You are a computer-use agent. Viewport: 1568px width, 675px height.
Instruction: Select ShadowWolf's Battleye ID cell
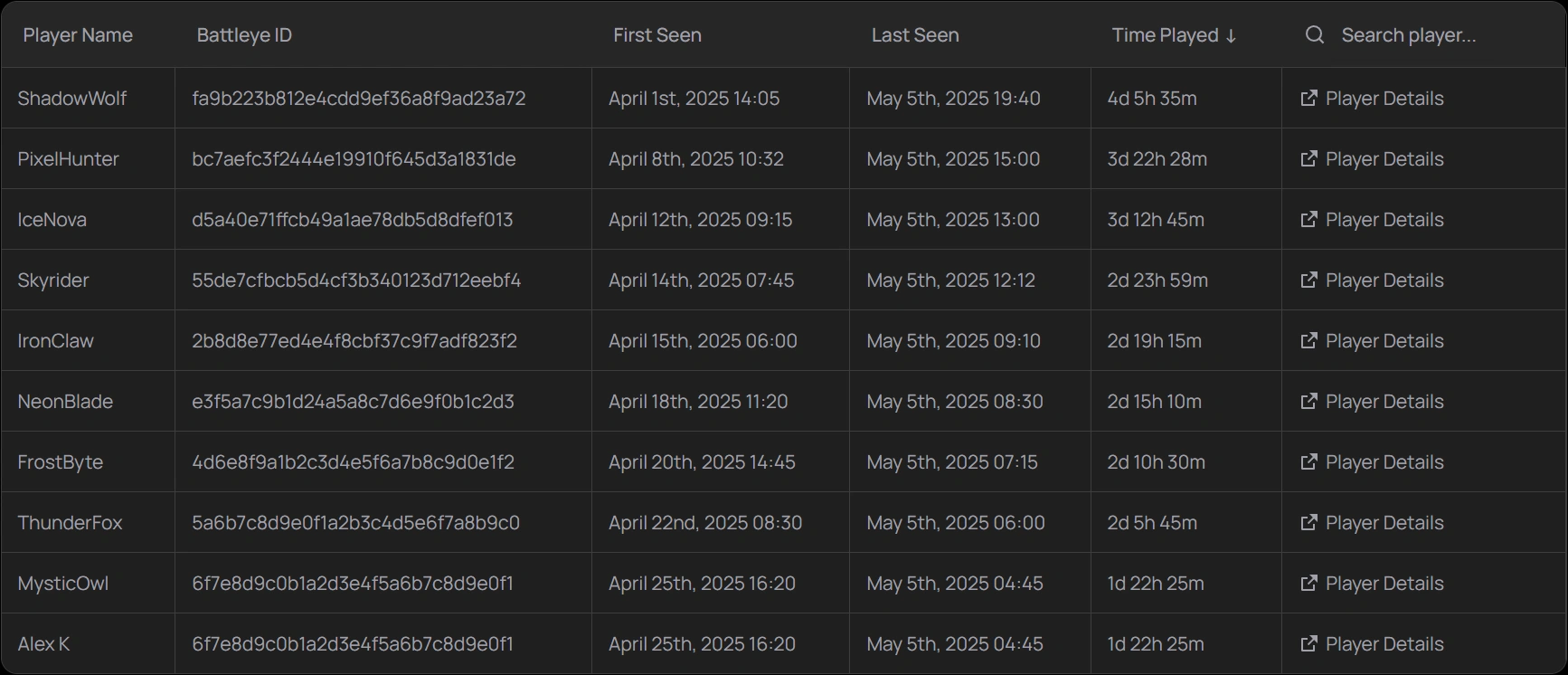pos(359,99)
